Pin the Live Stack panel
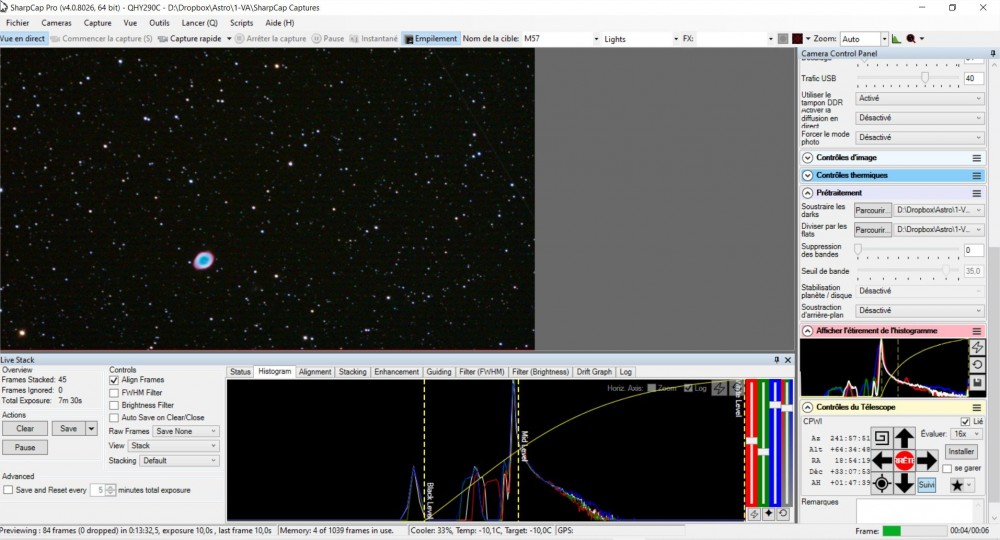Screen dimensions: 1000x540 (x=776, y=360)
